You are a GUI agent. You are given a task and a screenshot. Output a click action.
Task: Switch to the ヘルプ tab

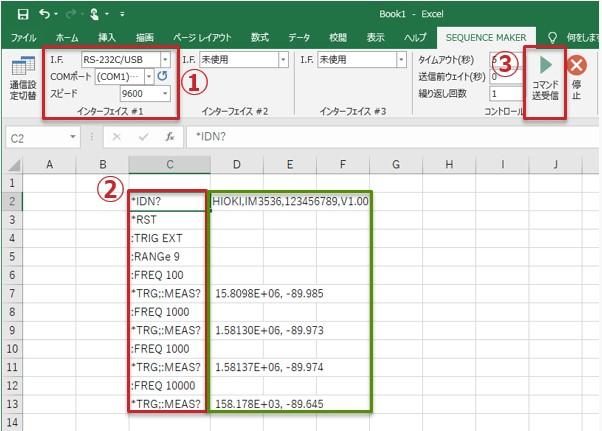tap(415, 38)
